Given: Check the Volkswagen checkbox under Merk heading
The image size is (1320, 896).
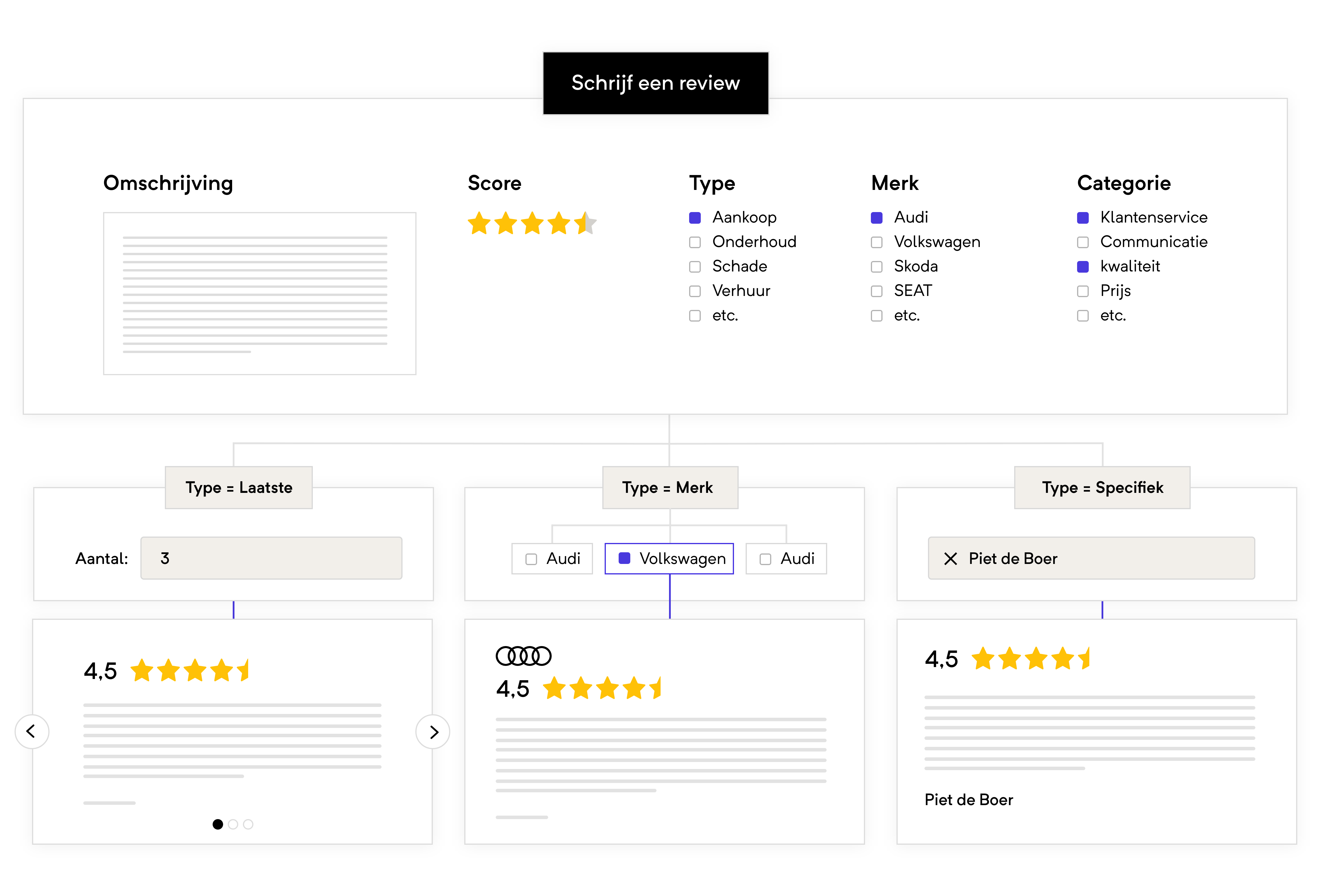Looking at the screenshot, I should pos(876,242).
